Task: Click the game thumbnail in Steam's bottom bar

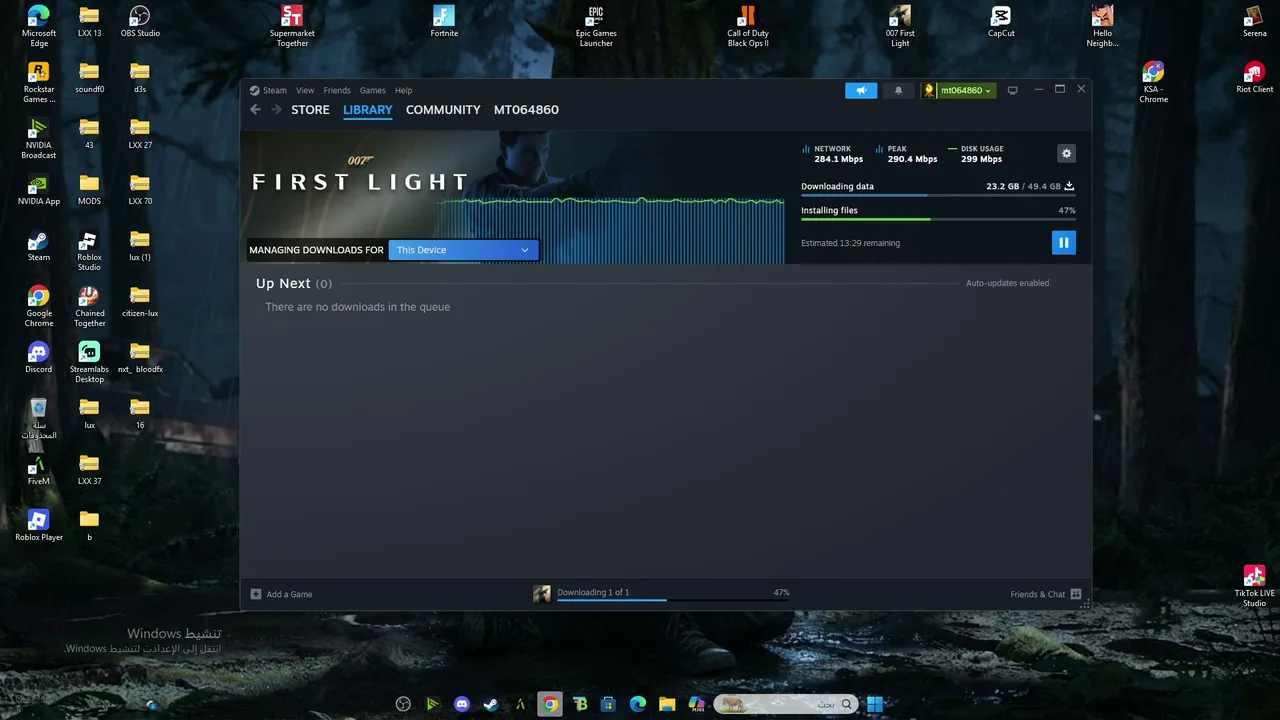Action: [542, 594]
